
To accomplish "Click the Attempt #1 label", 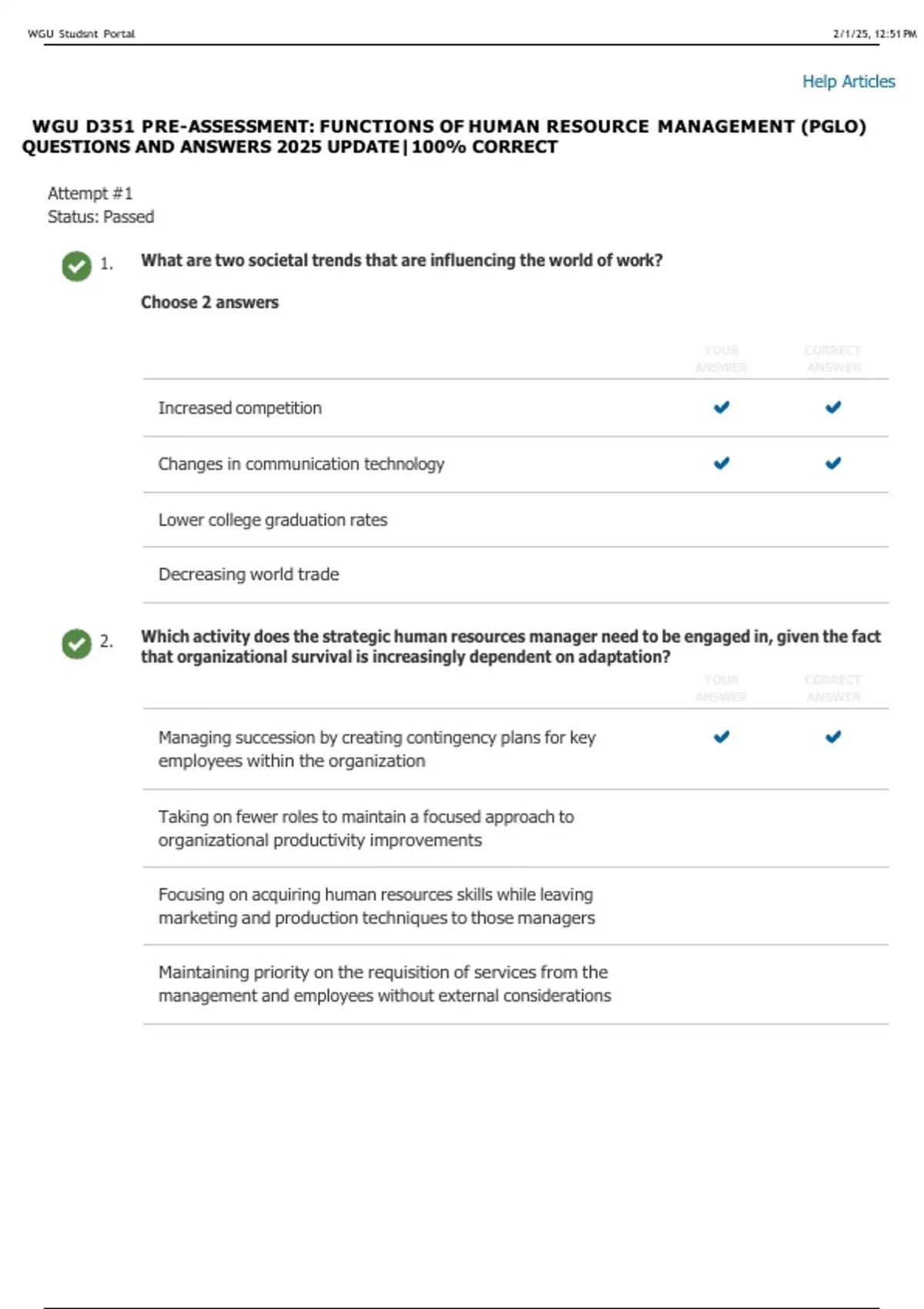I will tap(90, 193).
